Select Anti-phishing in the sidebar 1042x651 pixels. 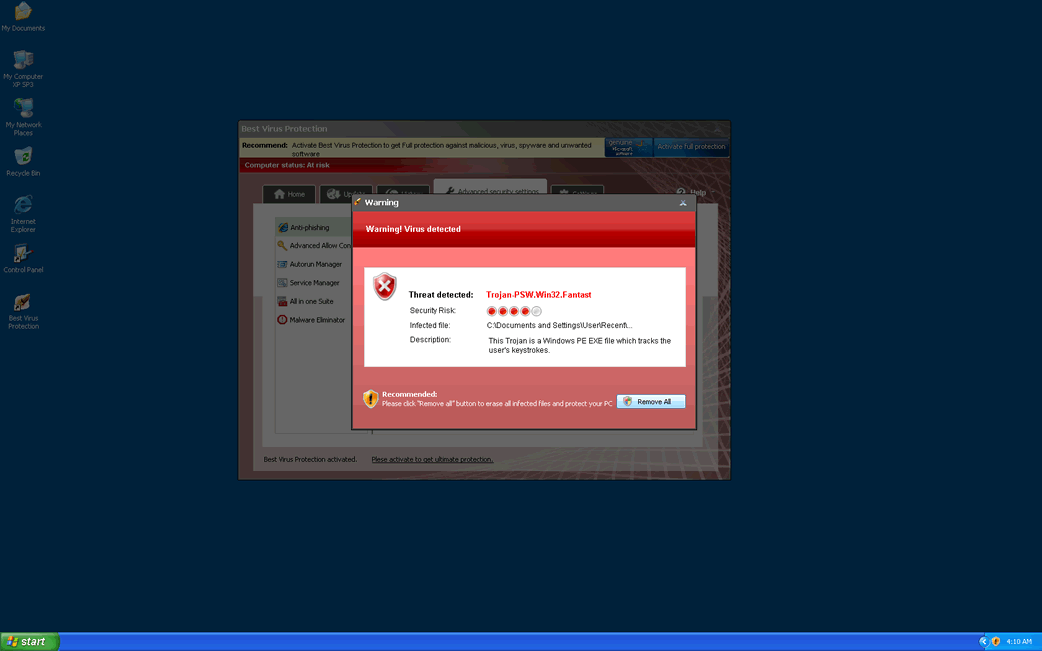tap(308, 228)
